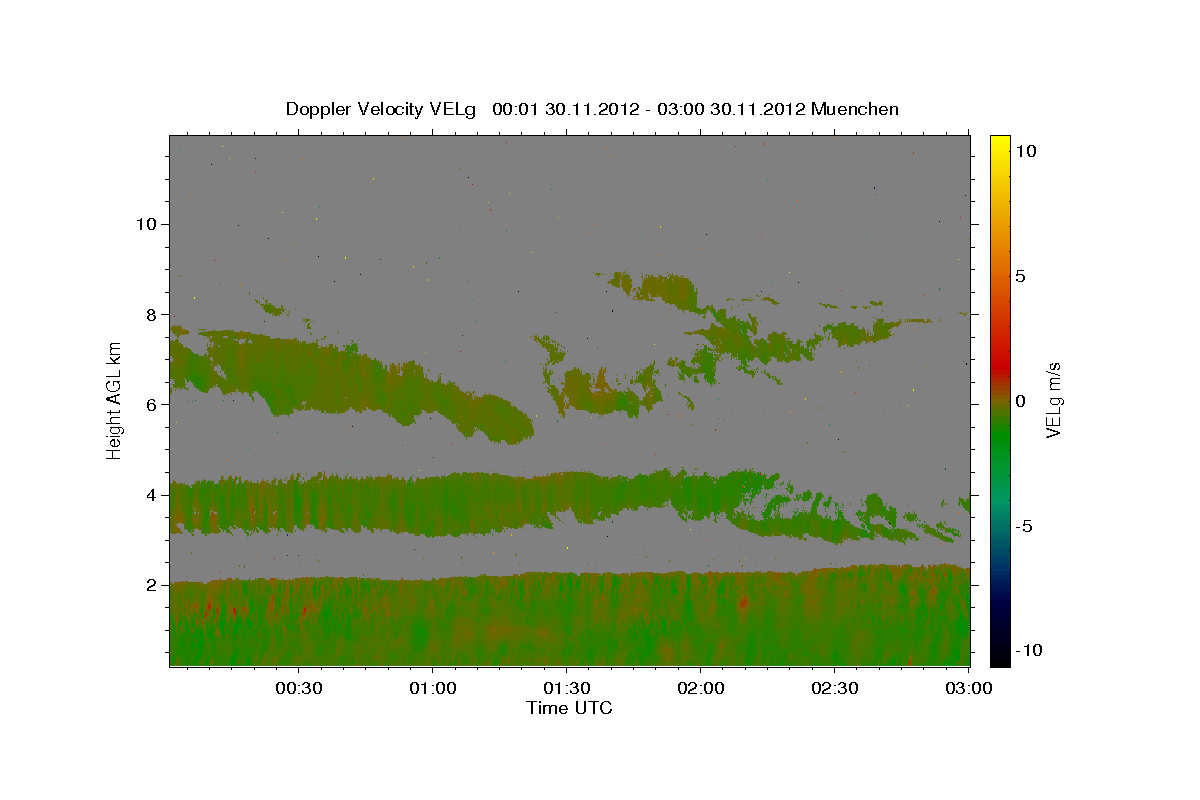Click the colorbar label '10' at the top
Screen dimensions: 1200x800
tap(1025, 151)
